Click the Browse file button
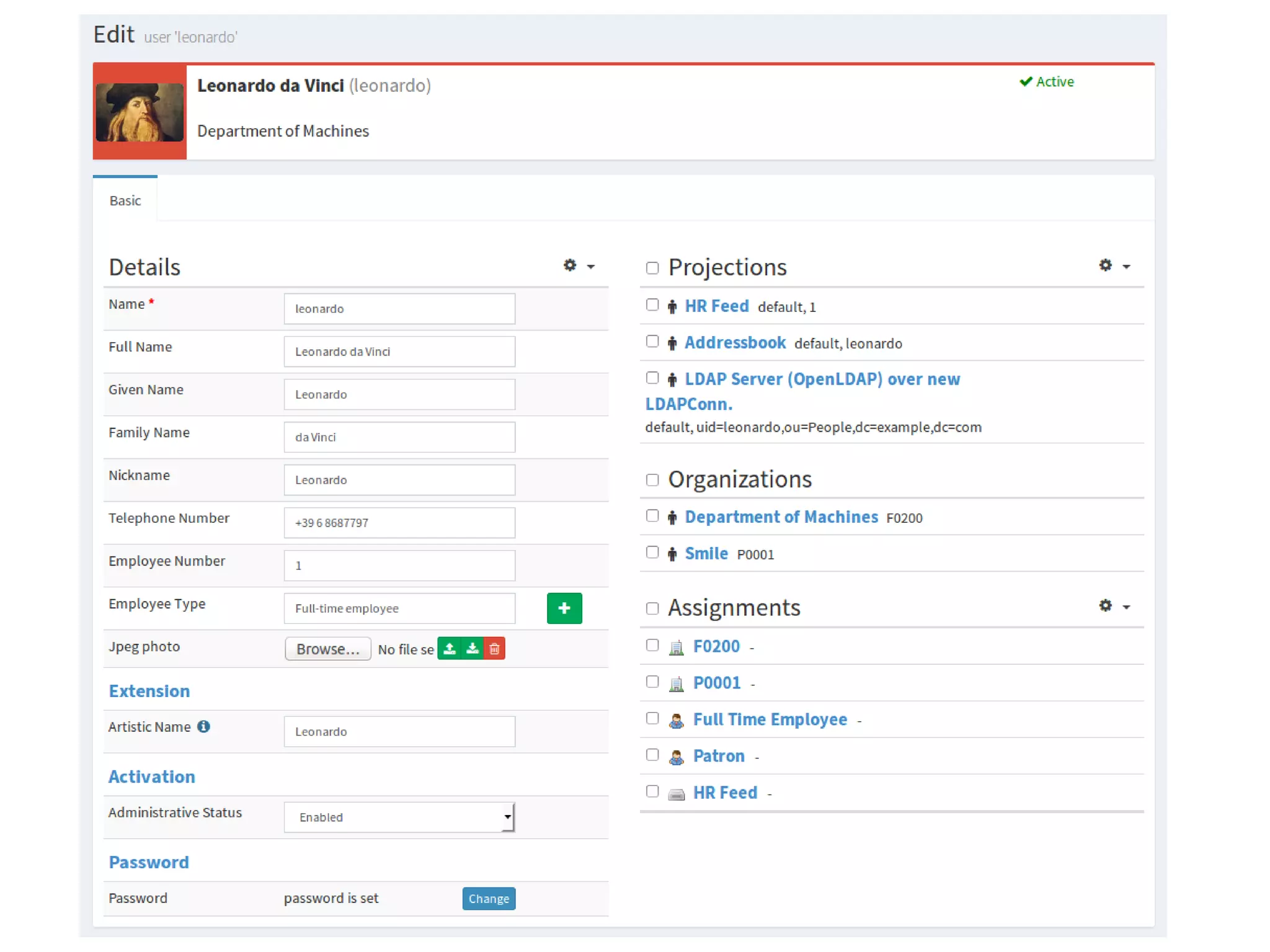1270x952 pixels. (x=327, y=649)
